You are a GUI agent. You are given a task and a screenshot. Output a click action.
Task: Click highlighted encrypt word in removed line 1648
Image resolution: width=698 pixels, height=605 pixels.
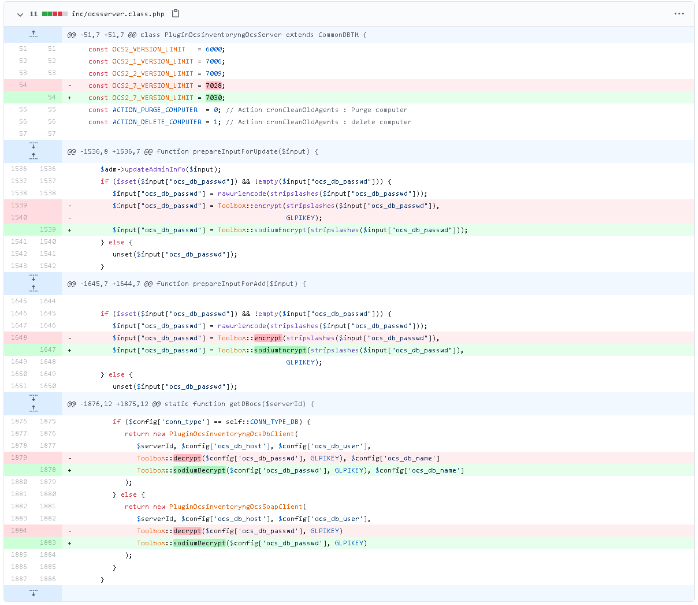pos(268,338)
